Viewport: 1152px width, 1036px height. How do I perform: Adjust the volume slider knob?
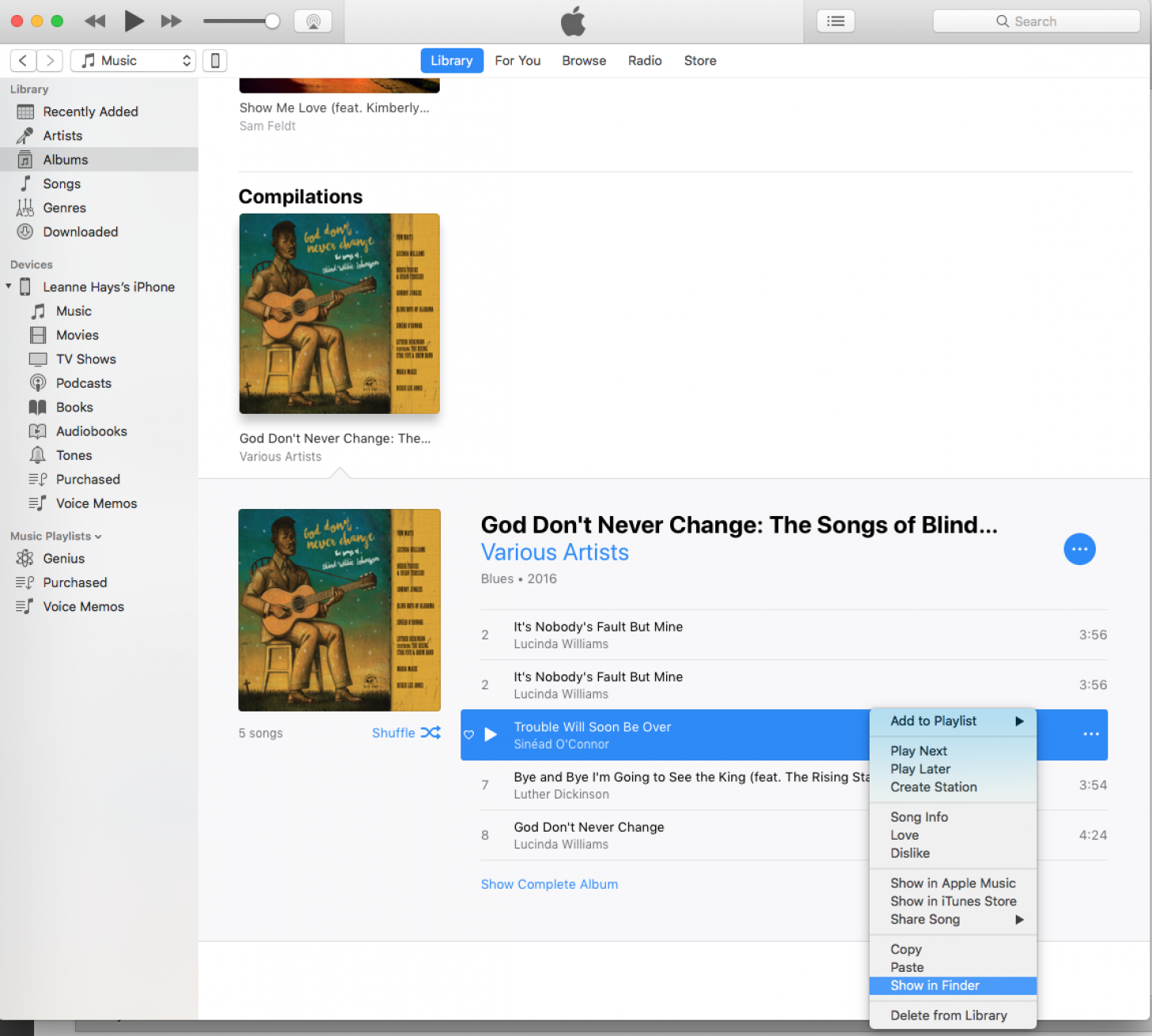click(272, 21)
